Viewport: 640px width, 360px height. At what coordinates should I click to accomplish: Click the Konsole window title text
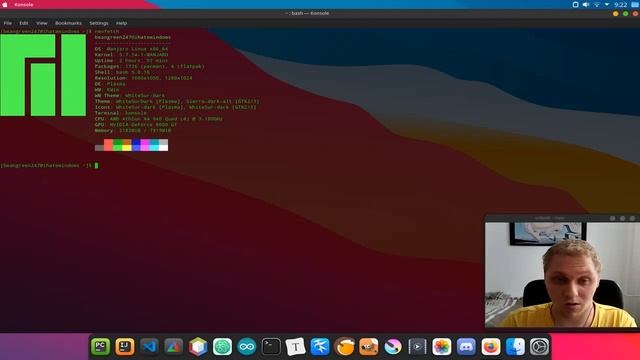pos(307,13)
